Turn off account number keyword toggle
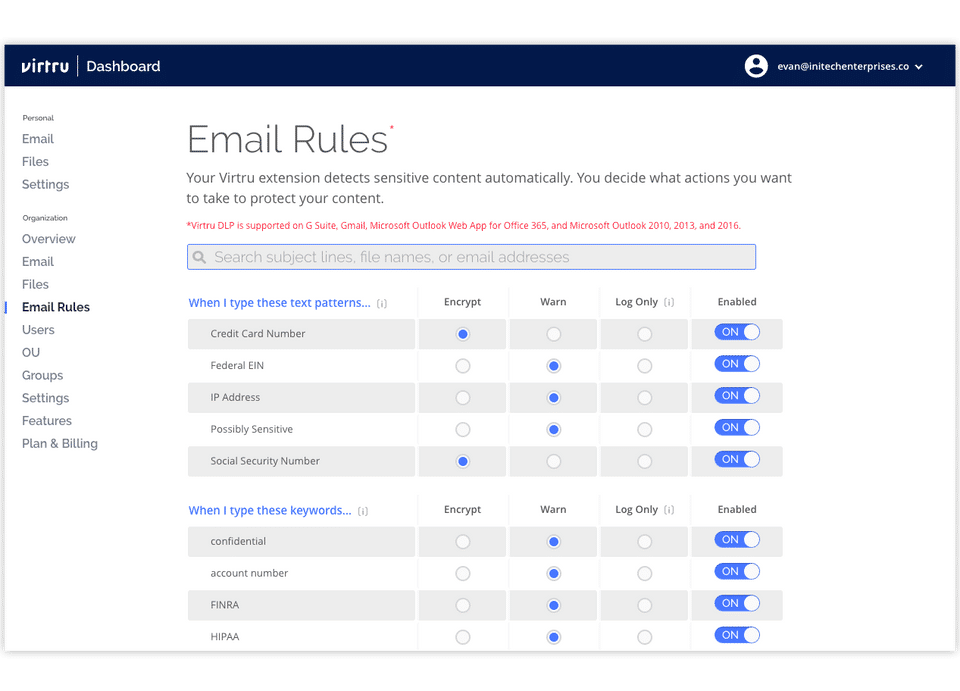The image size is (960, 691). [x=737, y=571]
